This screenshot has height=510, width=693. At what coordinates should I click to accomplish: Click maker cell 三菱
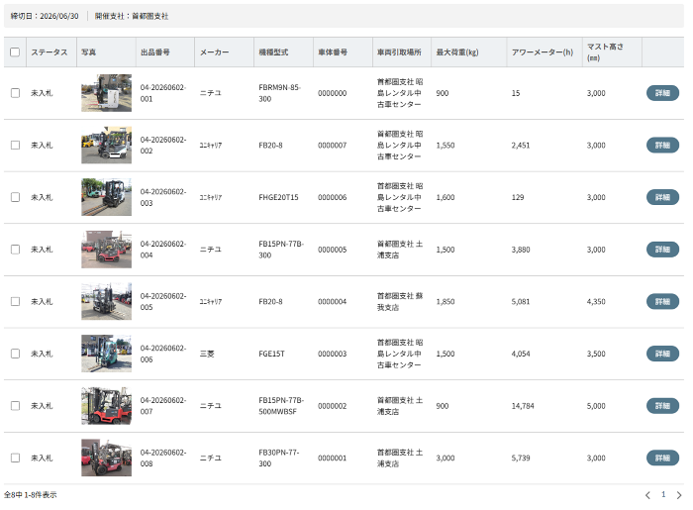tap(207, 354)
